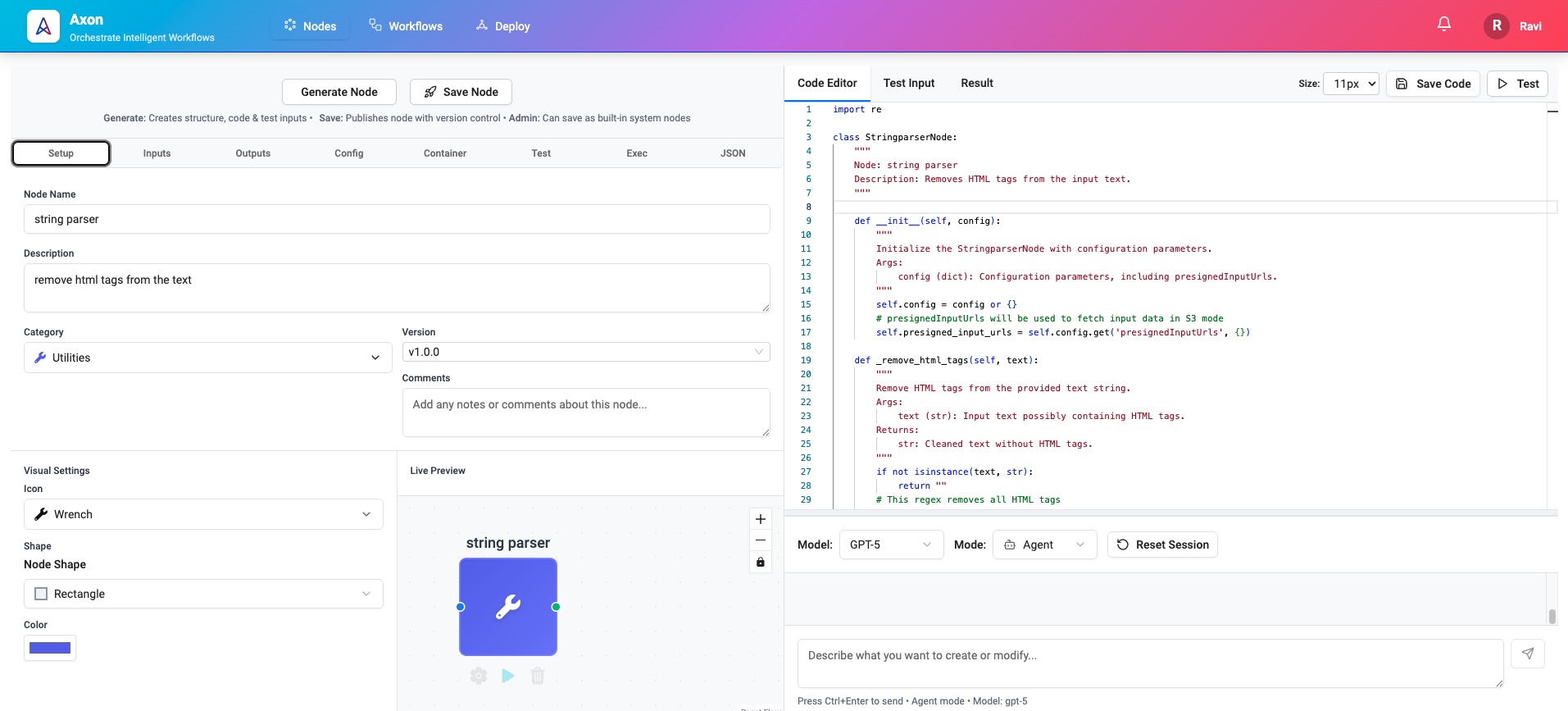Image resolution: width=1568 pixels, height=711 pixels.
Task: Go to Workflows in the top navigation
Action: (x=406, y=26)
